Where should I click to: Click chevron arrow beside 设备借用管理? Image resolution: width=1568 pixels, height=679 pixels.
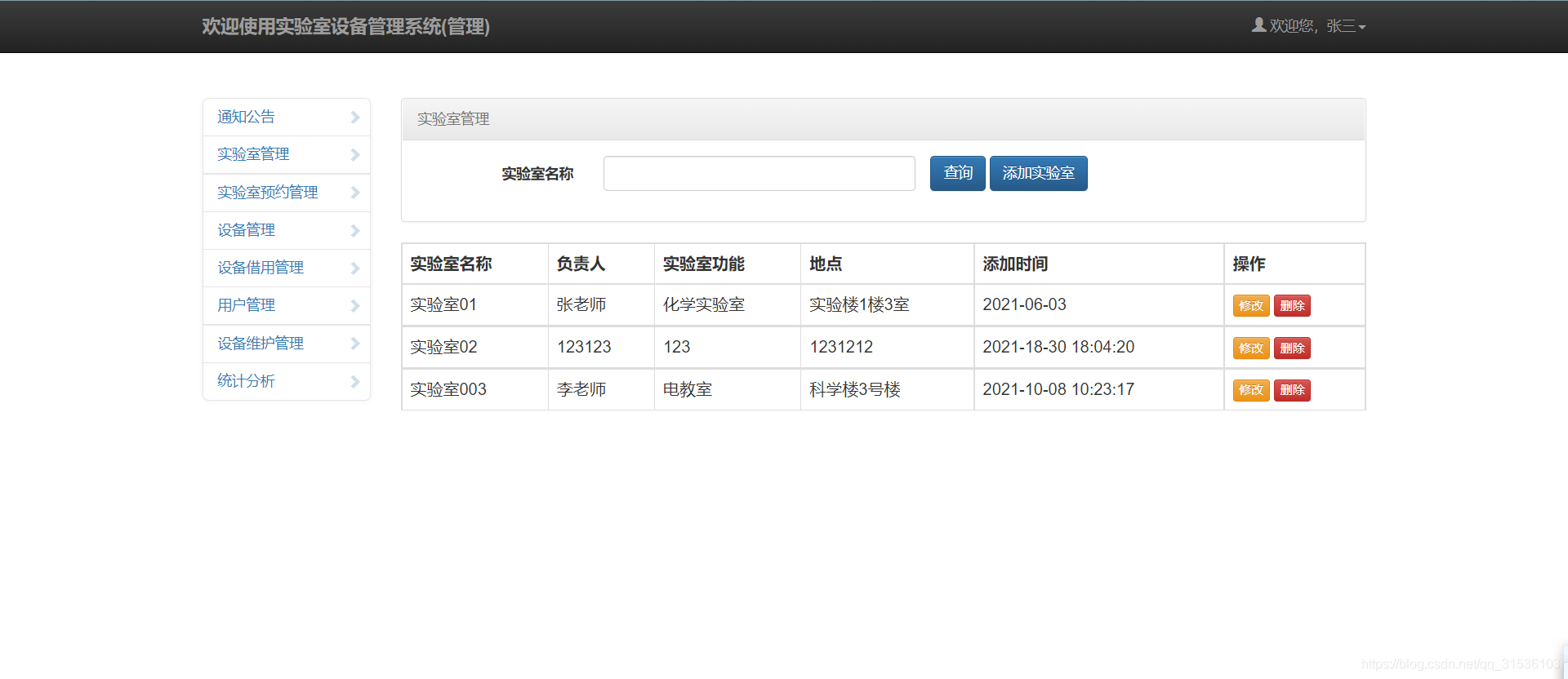point(354,268)
